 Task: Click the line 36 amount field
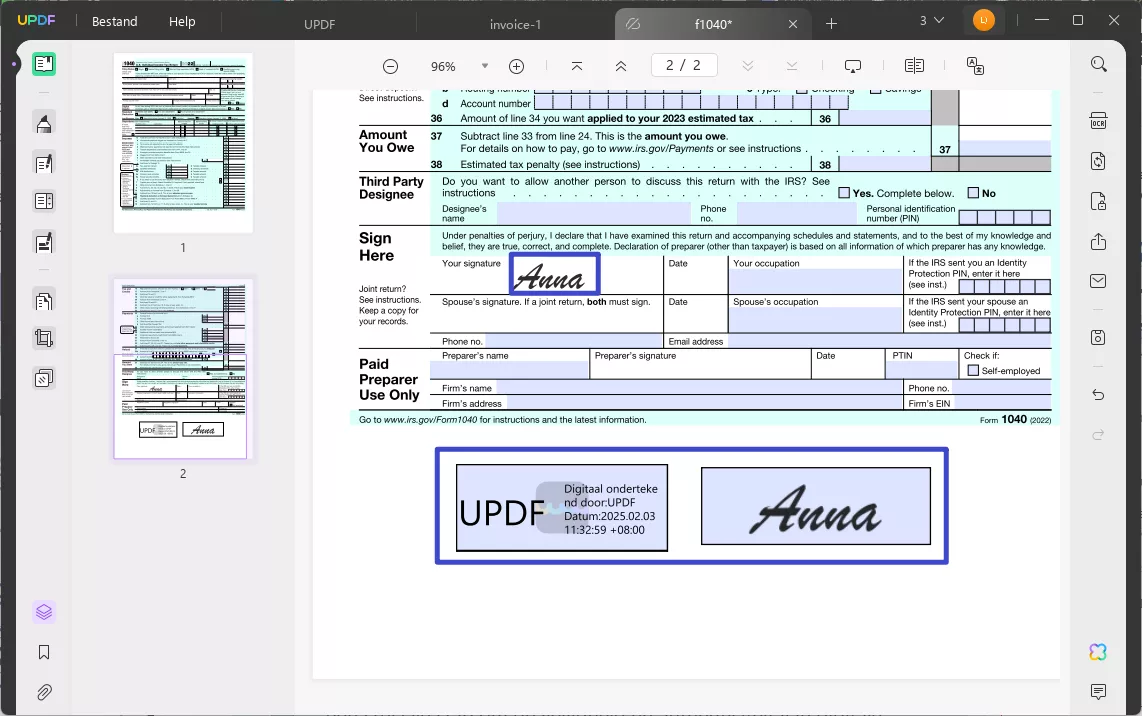(885, 118)
